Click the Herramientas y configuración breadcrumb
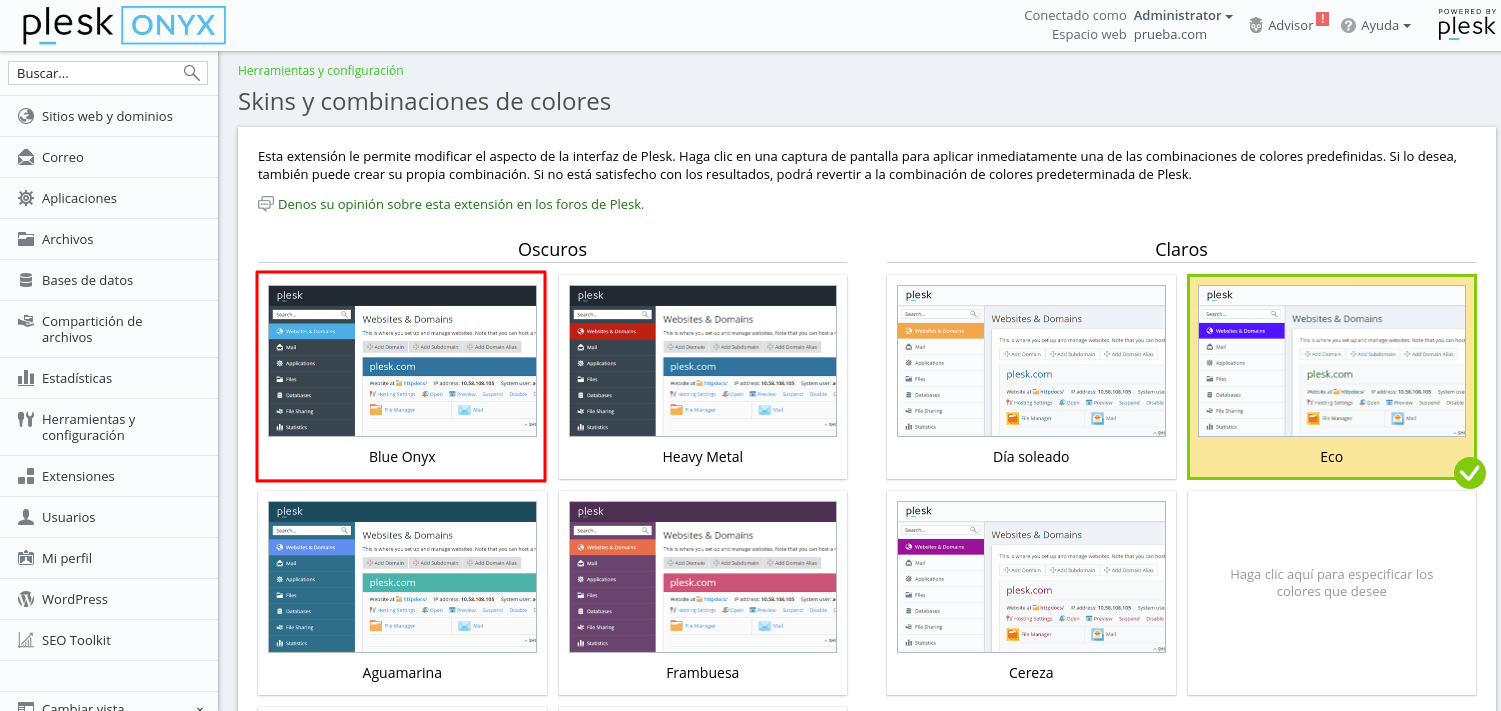Screen dimensions: 1501x711 (320, 71)
